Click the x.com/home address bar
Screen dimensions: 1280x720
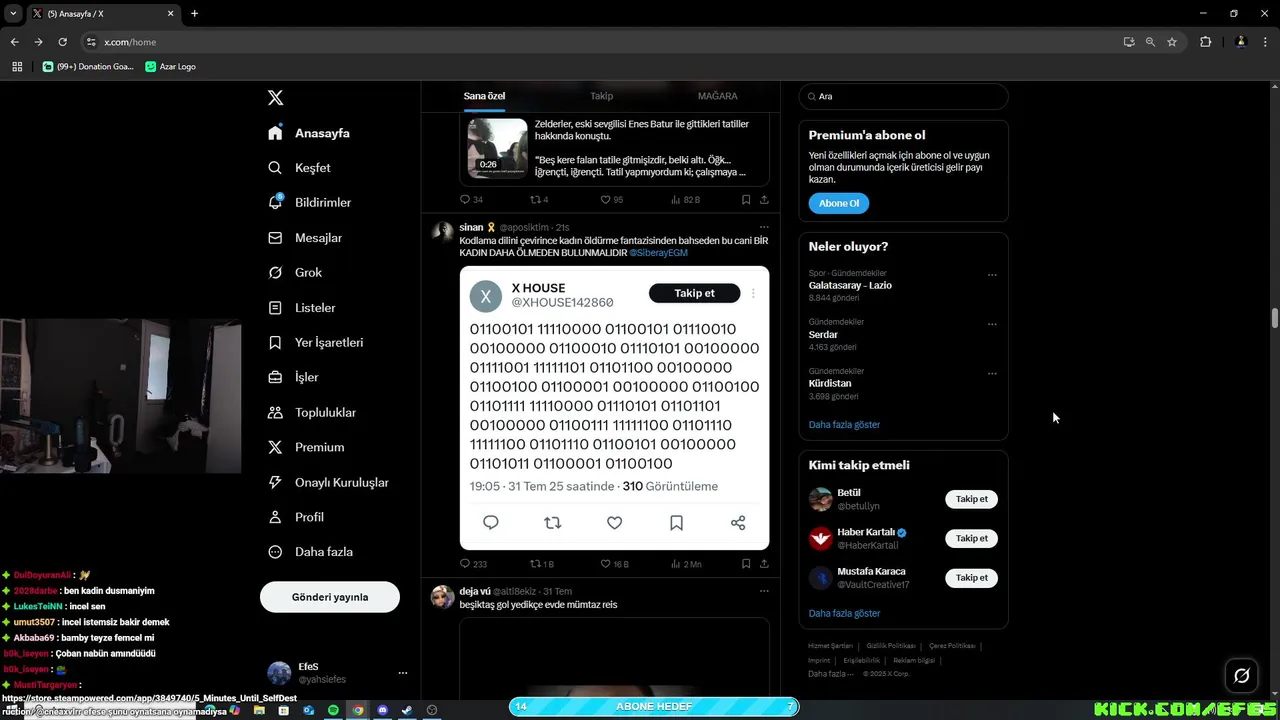600,42
